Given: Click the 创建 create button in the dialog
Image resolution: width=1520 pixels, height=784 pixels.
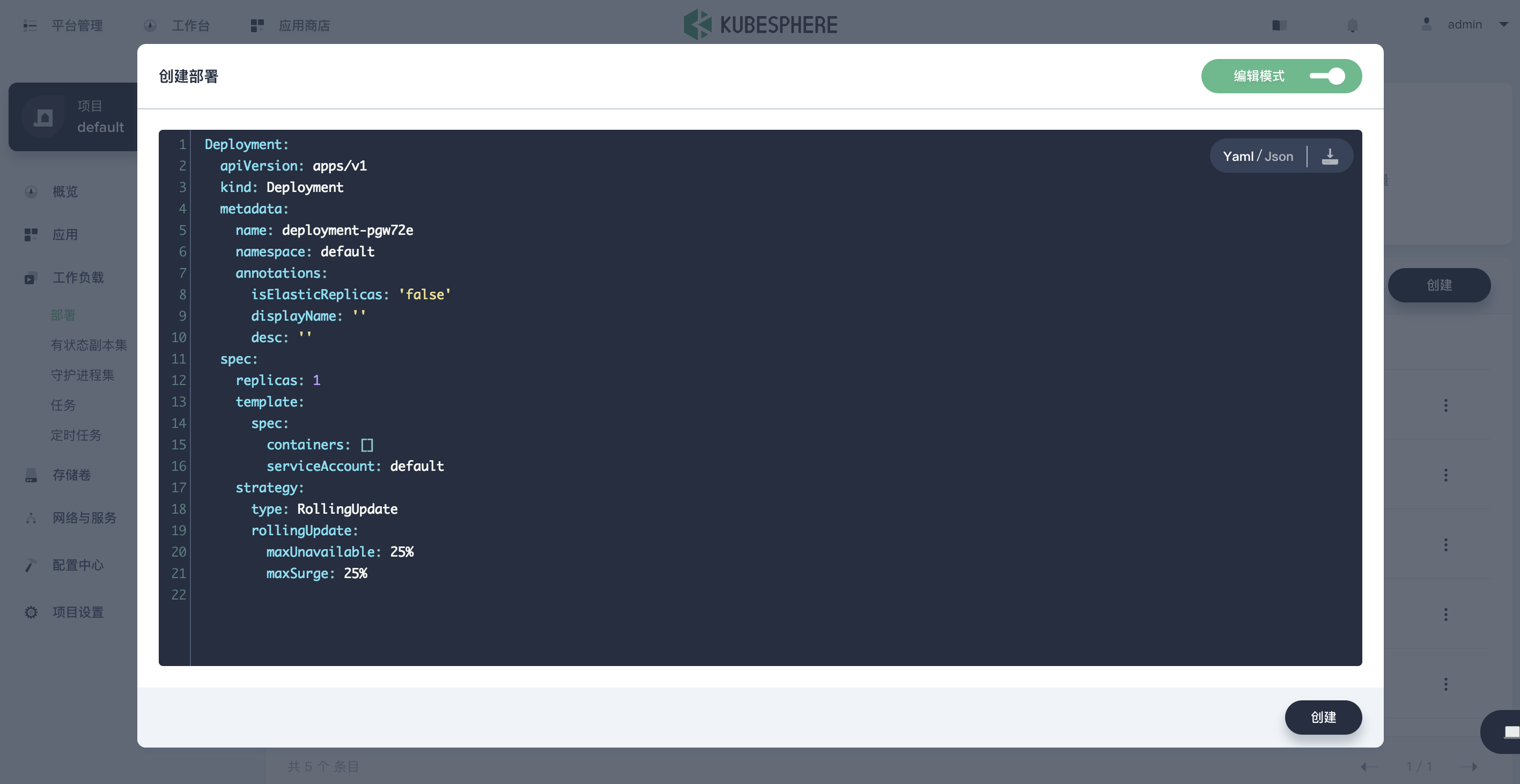Looking at the screenshot, I should click(1323, 718).
